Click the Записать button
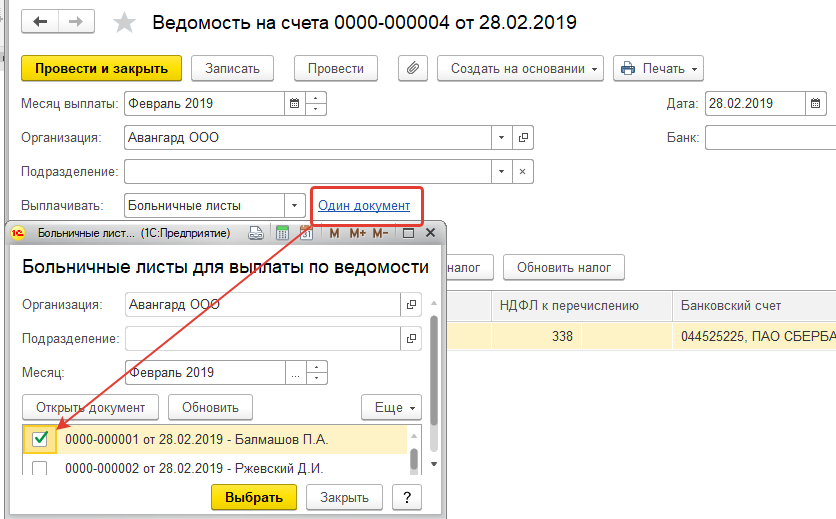This screenshot has height=519, width=836. pos(232,69)
